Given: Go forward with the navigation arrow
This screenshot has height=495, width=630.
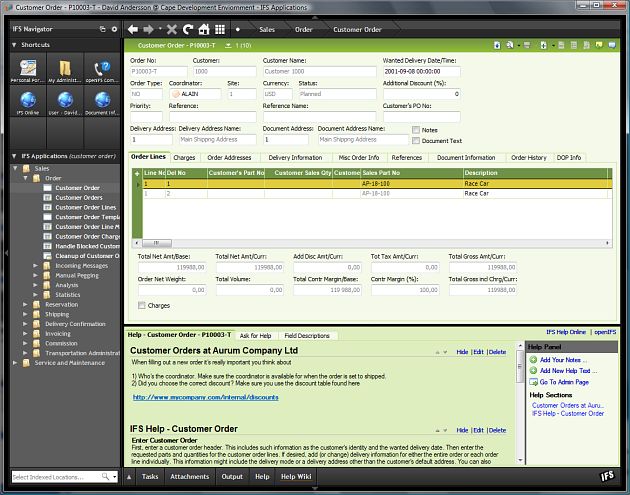Looking at the screenshot, I should coord(149,29).
